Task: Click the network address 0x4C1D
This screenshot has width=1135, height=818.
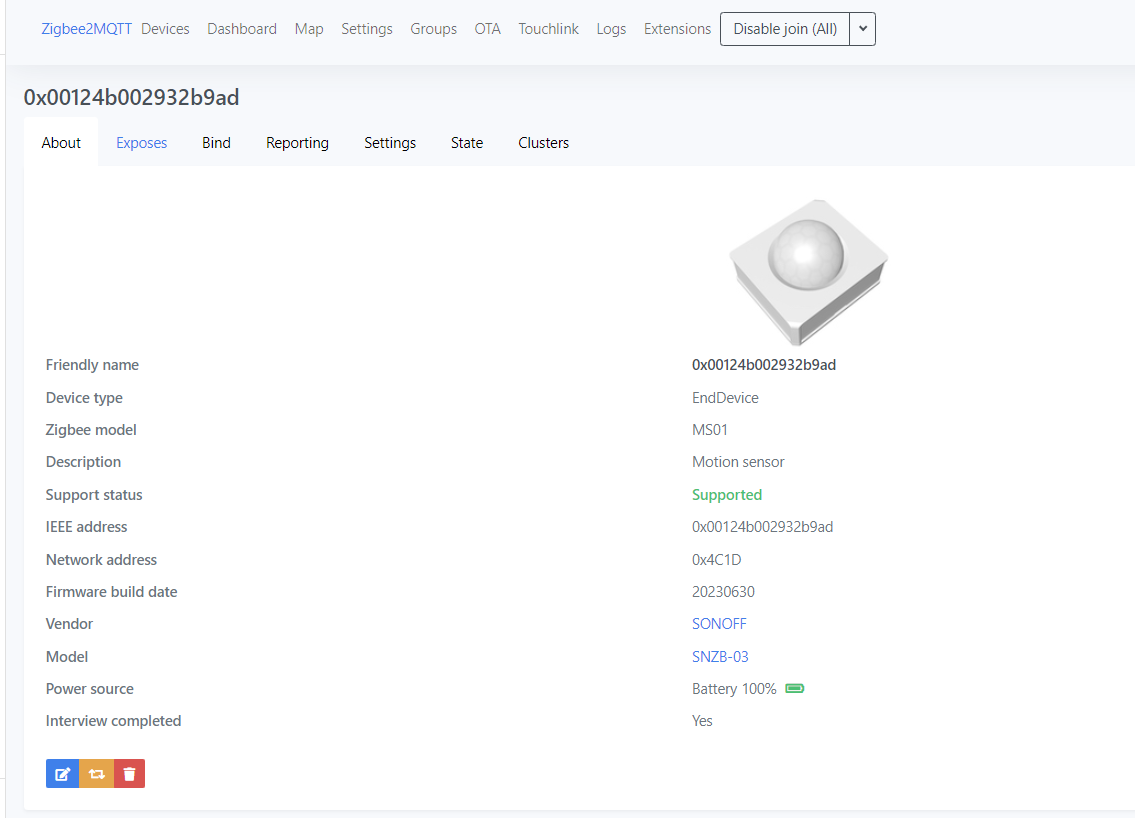Action: 717,560
